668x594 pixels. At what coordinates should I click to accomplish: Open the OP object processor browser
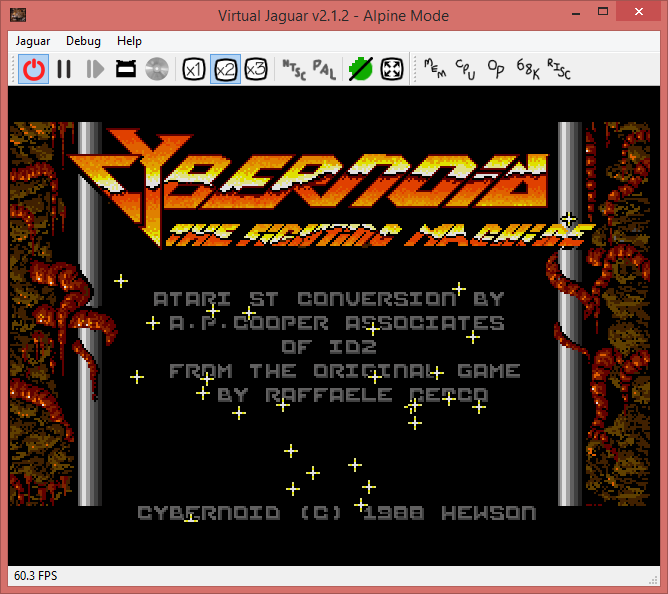496,69
